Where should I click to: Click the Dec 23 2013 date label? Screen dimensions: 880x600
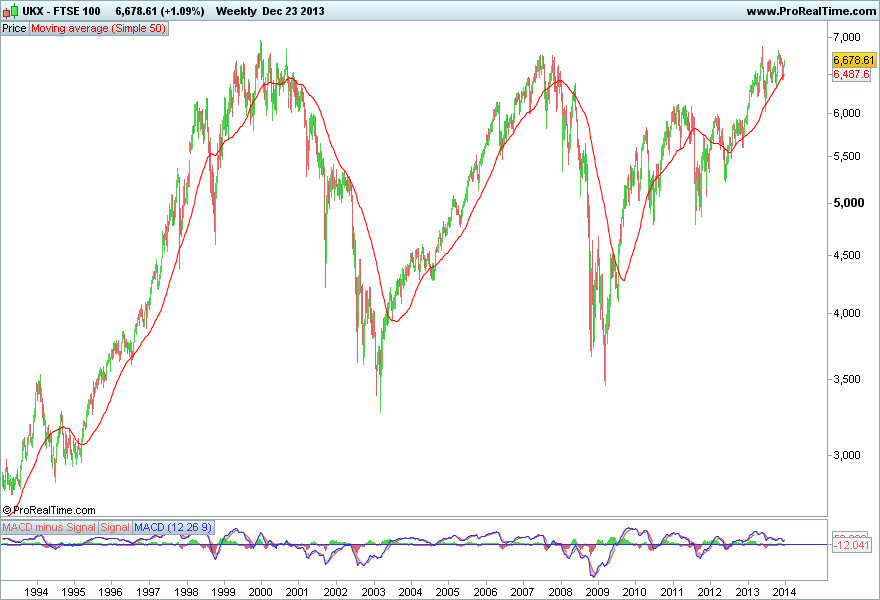(293, 11)
